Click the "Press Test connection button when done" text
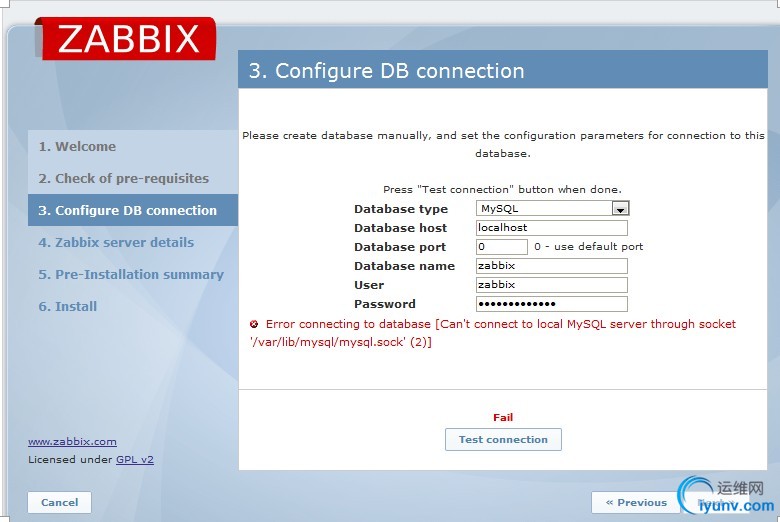The height and width of the screenshot is (522, 780). (502, 190)
